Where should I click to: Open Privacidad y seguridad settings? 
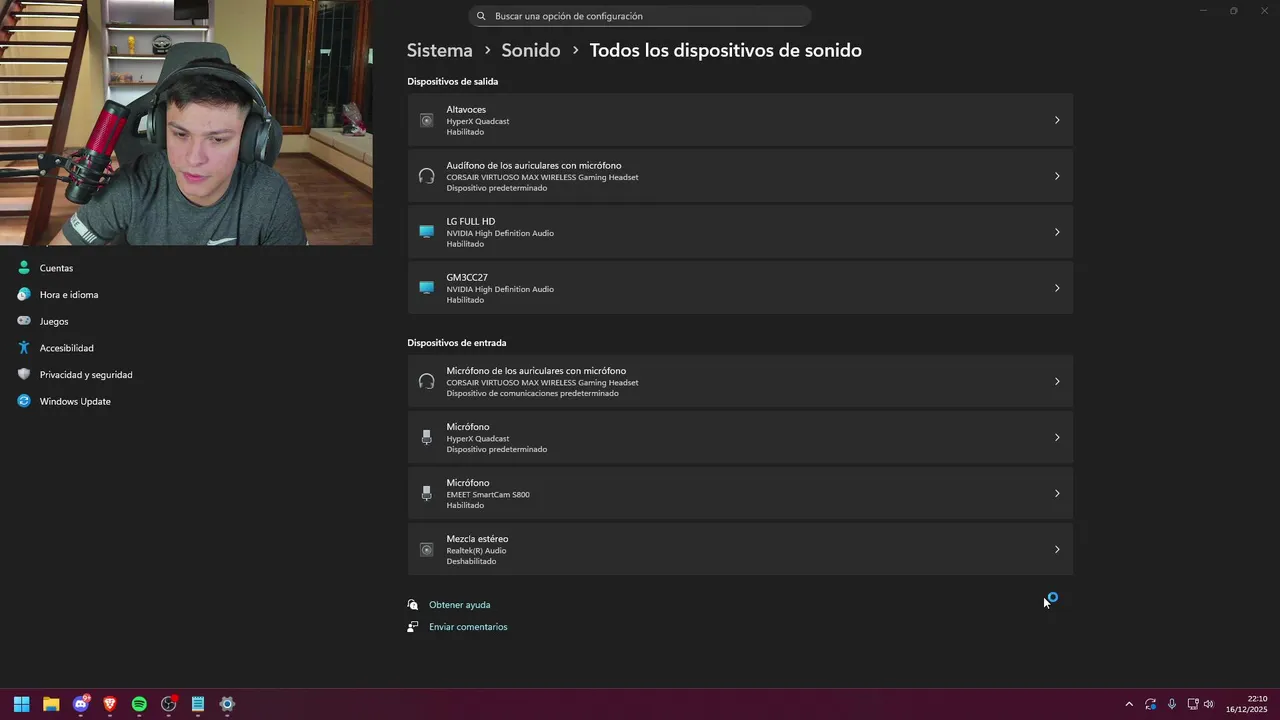point(86,375)
